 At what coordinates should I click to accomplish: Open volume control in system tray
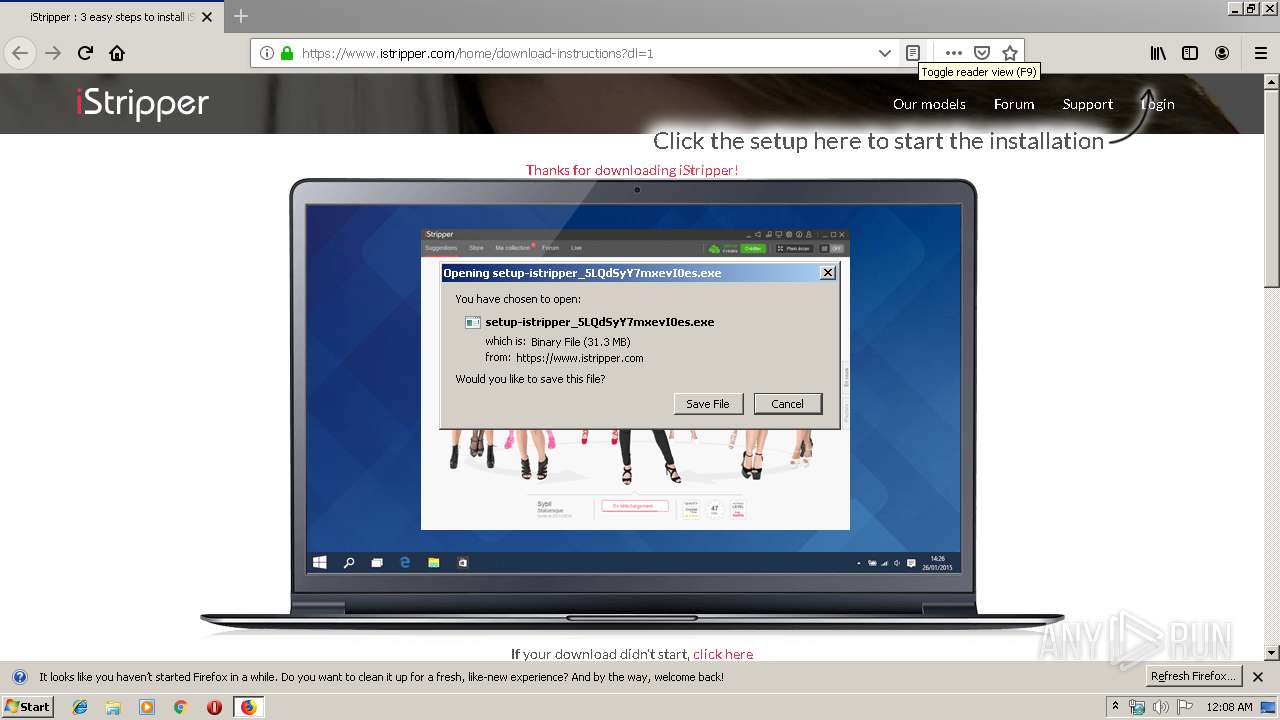tap(1161, 707)
